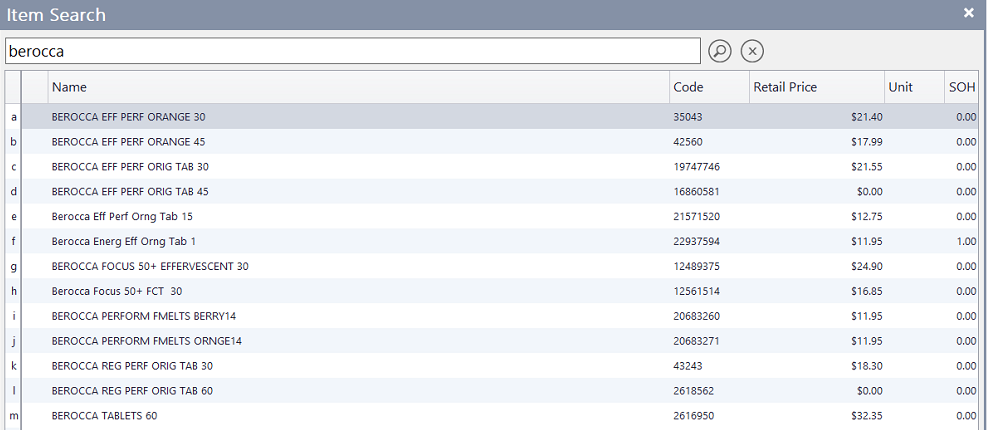Click into the berocca search field
This screenshot has width=988, height=430.
353,51
